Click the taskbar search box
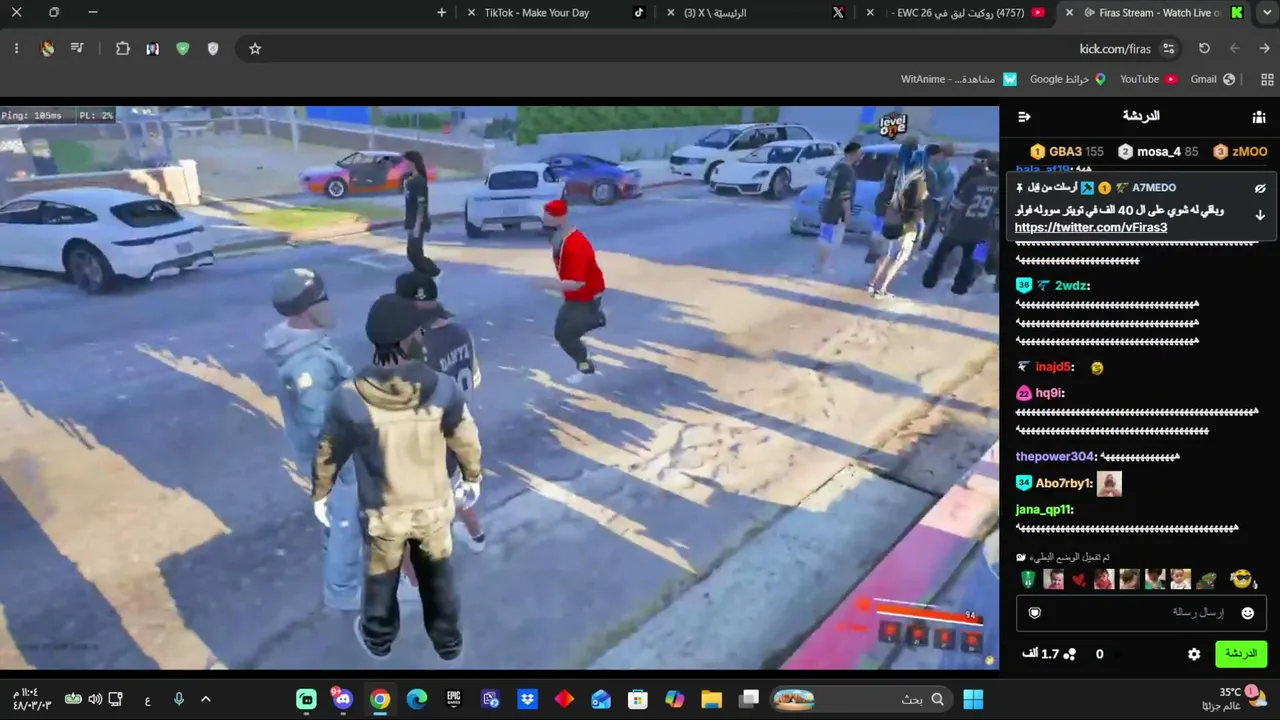 [860, 699]
